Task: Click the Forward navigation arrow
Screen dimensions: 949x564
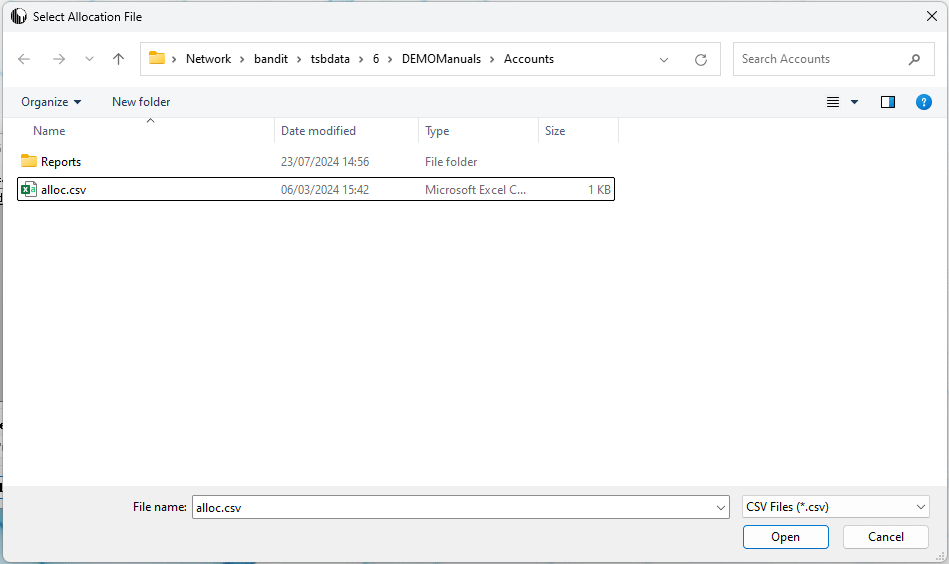Action: [x=58, y=59]
